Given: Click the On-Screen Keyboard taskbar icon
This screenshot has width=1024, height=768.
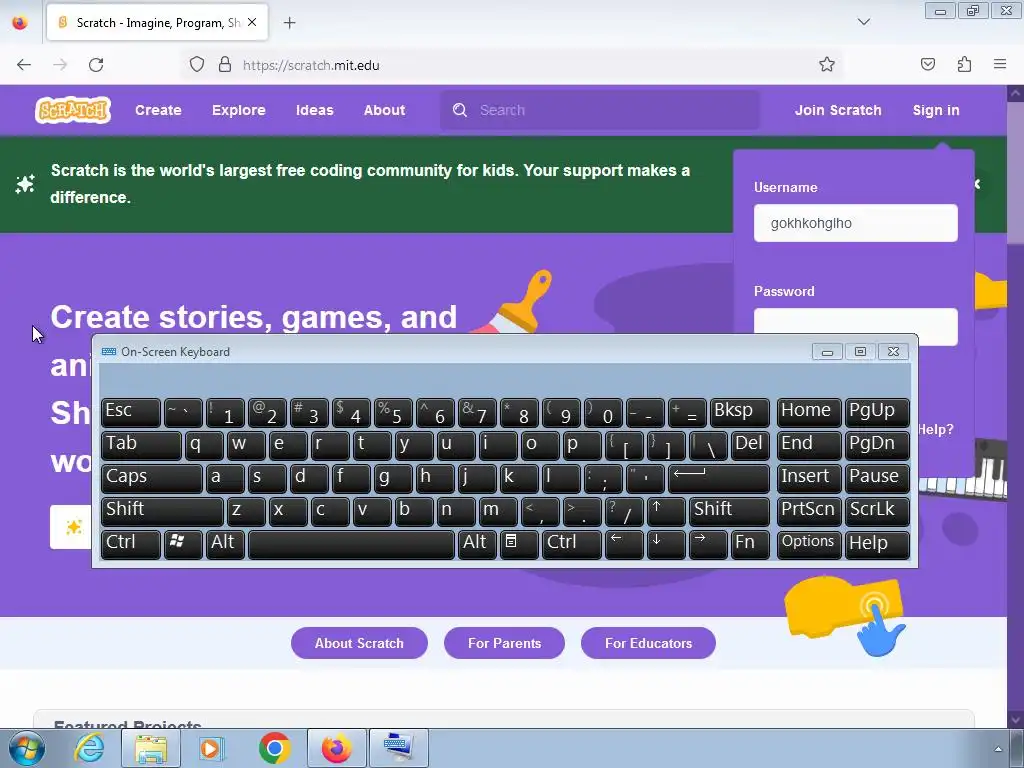Looking at the screenshot, I should coord(399,748).
